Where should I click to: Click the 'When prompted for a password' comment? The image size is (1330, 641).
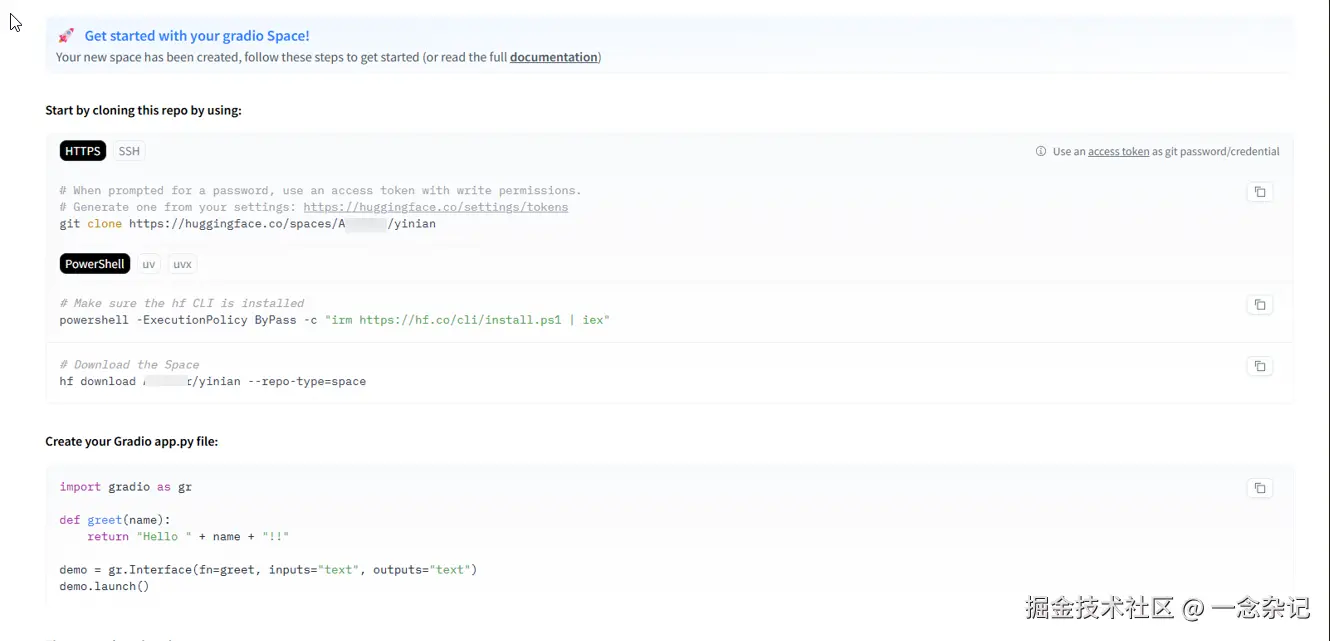(320, 190)
